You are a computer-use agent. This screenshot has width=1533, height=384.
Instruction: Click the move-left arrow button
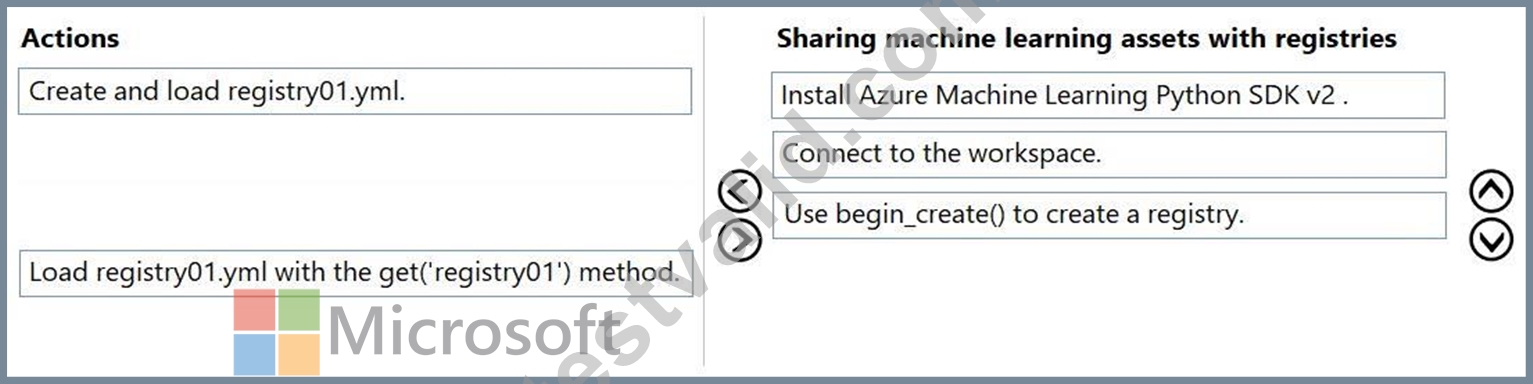740,193
